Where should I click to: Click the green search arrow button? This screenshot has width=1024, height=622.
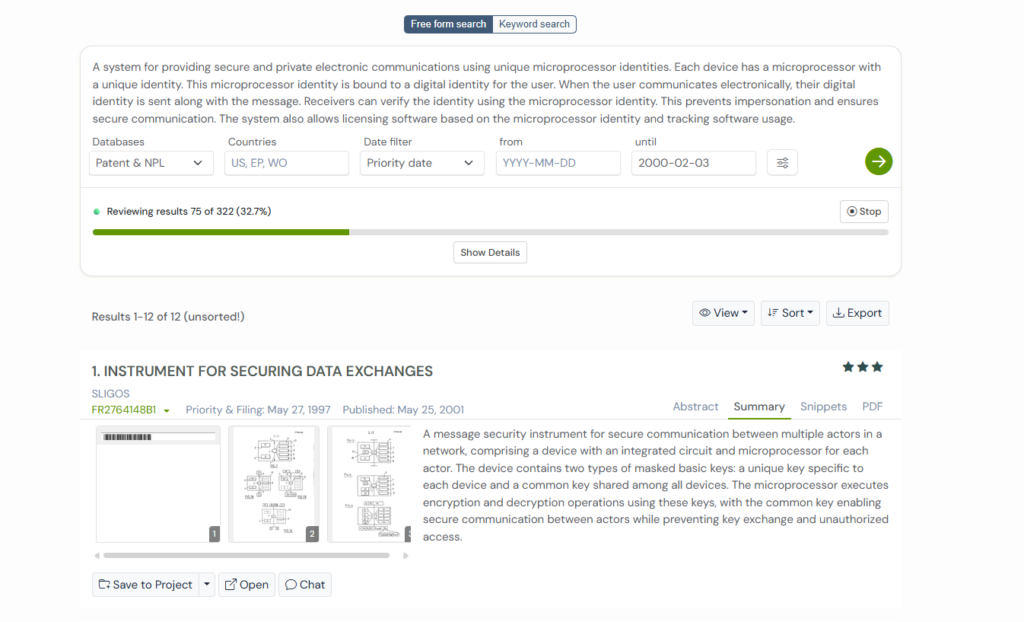(x=878, y=161)
